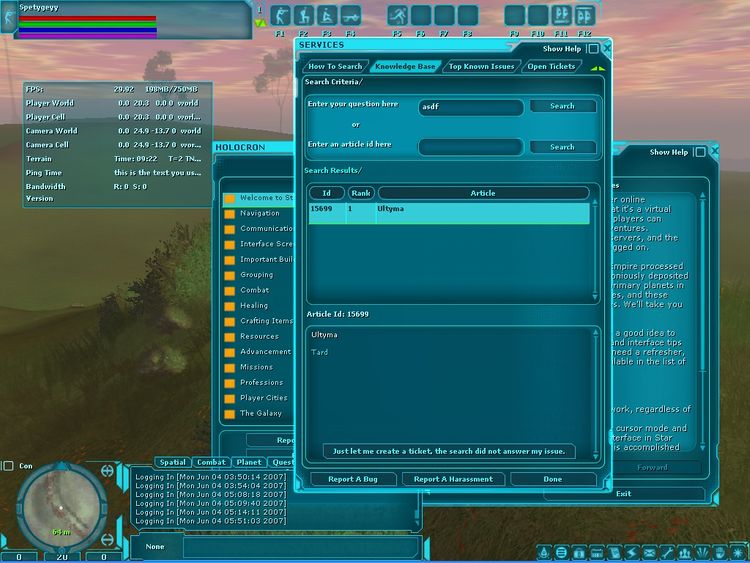Click the Done button in Services window
The image size is (750, 563).
pos(553,479)
